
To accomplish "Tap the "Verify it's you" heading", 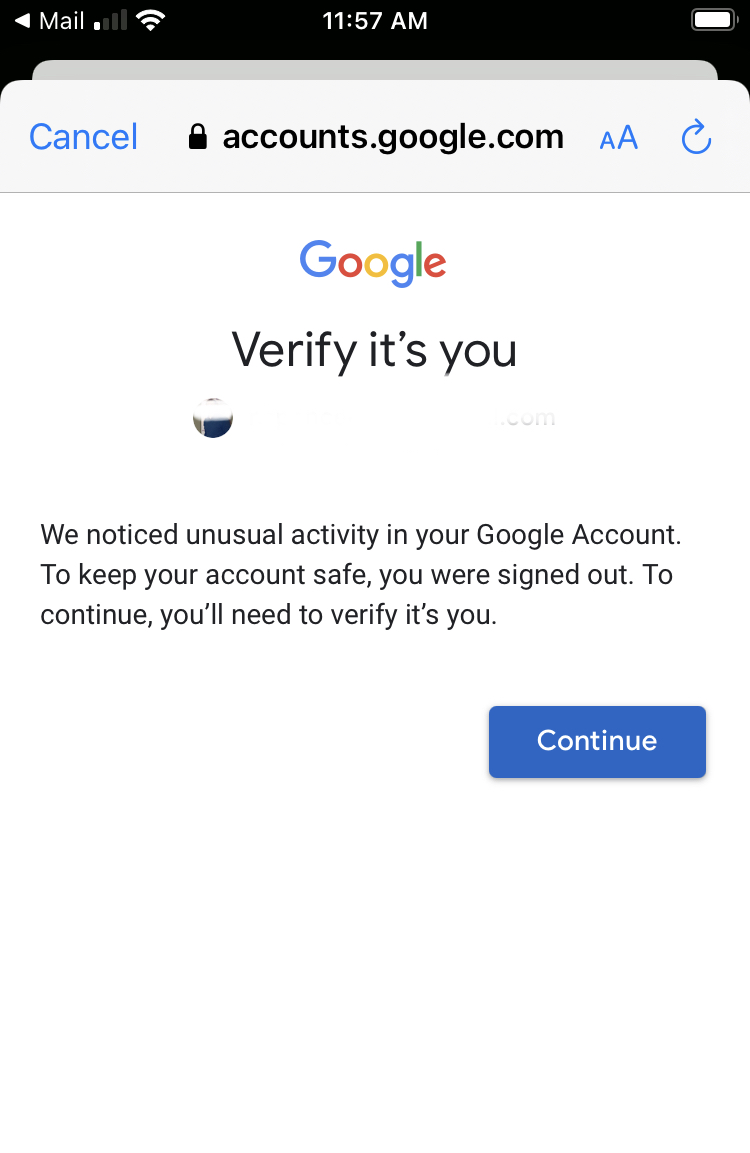I will (374, 350).
